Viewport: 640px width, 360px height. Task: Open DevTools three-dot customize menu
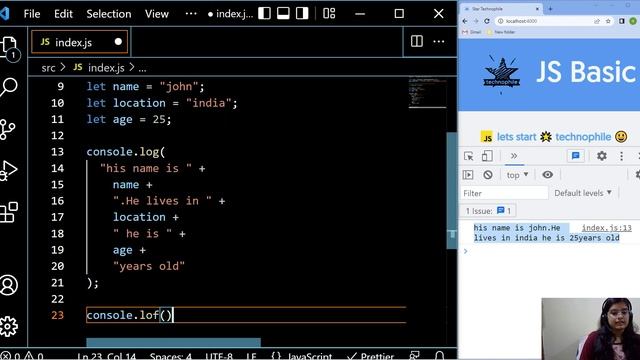621,156
